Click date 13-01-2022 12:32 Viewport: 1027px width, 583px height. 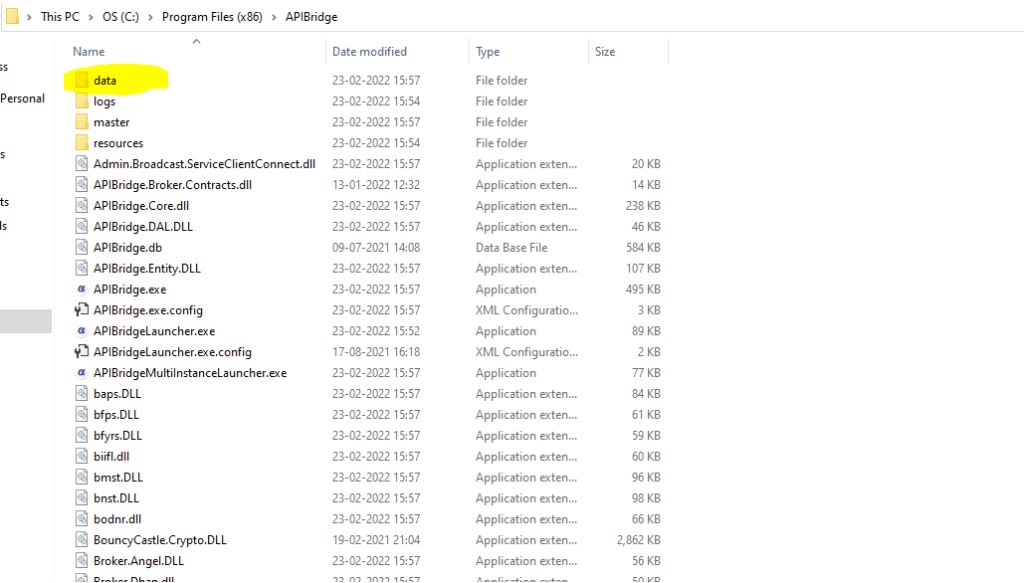(x=376, y=185)
